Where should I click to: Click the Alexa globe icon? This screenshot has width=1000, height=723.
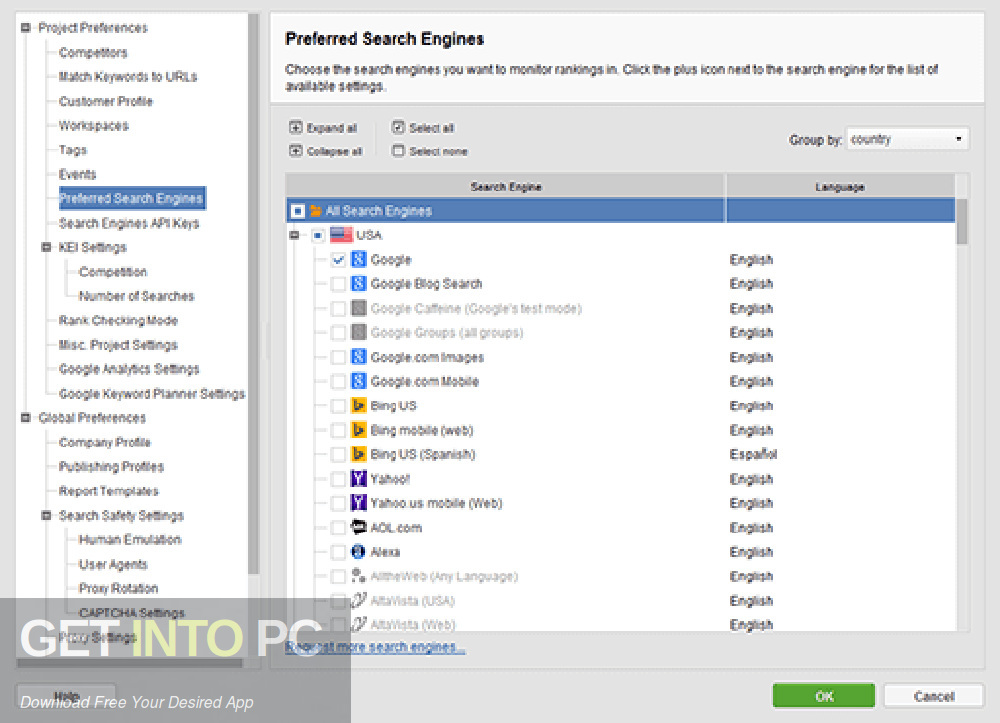(x=358, y=551)
